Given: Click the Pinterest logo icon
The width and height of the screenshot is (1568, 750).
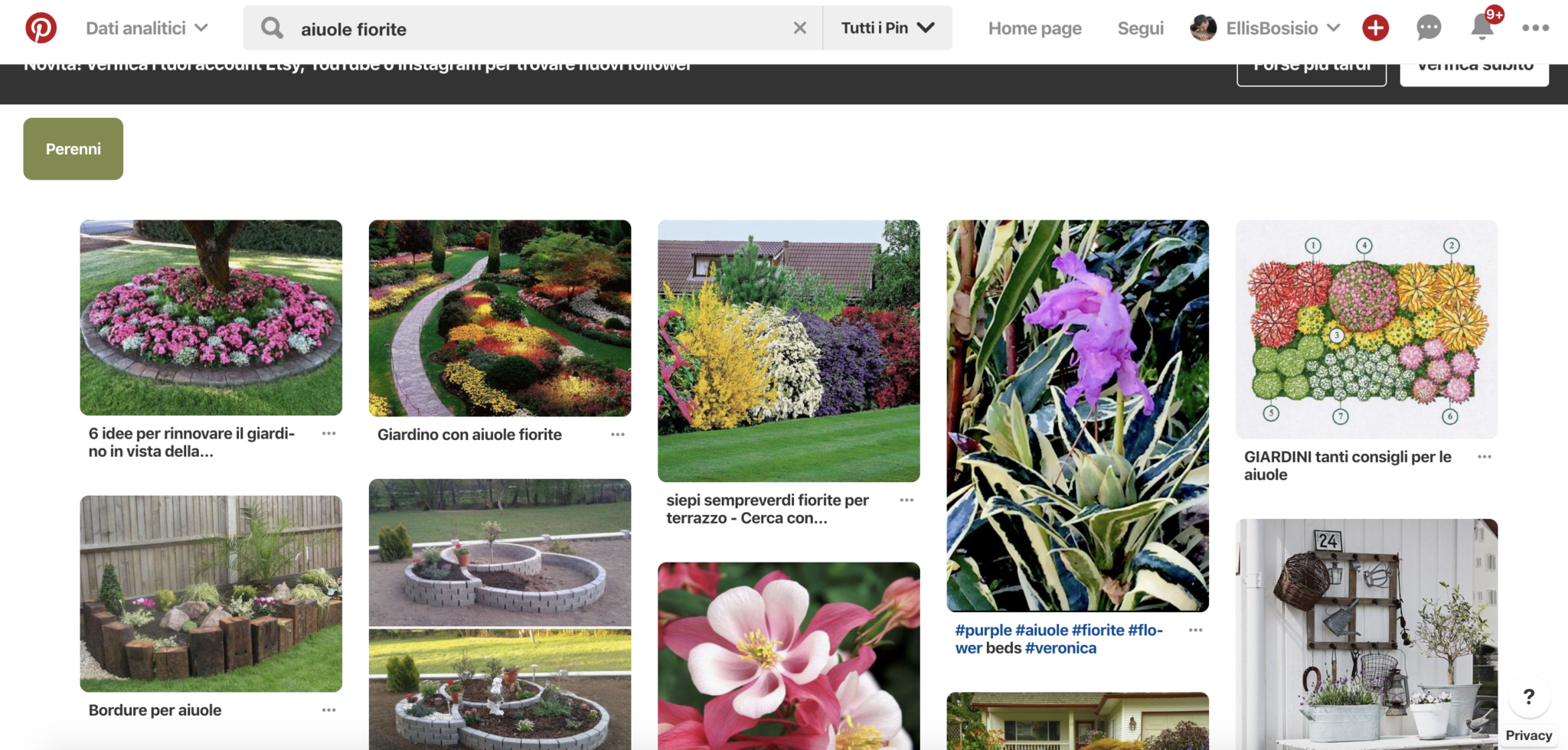Looking at the screenshot, I should click(x=41, y=28).
